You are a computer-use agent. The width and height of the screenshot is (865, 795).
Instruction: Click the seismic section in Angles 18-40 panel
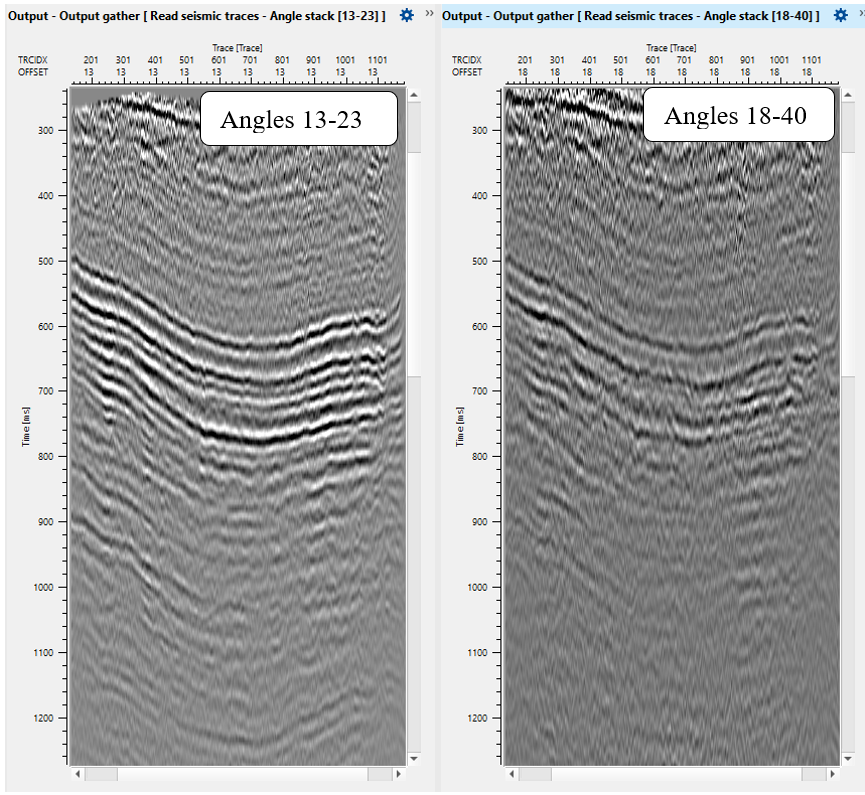point(672,426)
